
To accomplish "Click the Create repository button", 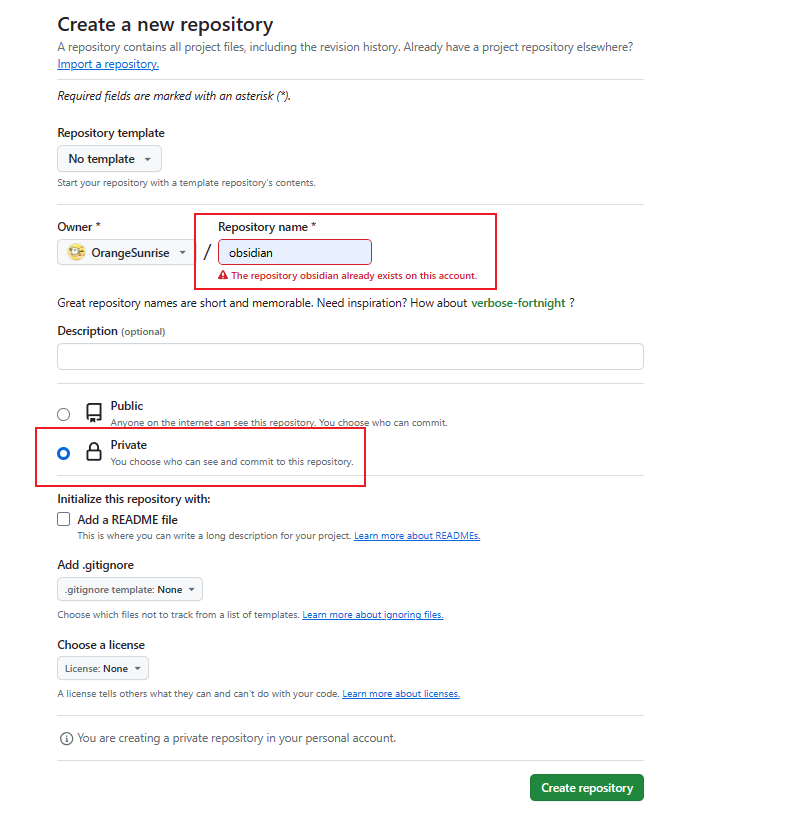I will point(586,788).
